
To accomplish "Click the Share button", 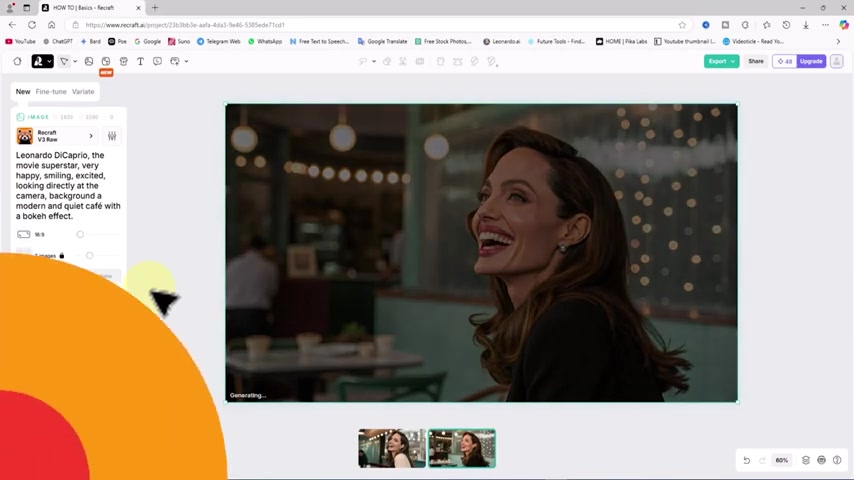I will click(x=756, y=61).
